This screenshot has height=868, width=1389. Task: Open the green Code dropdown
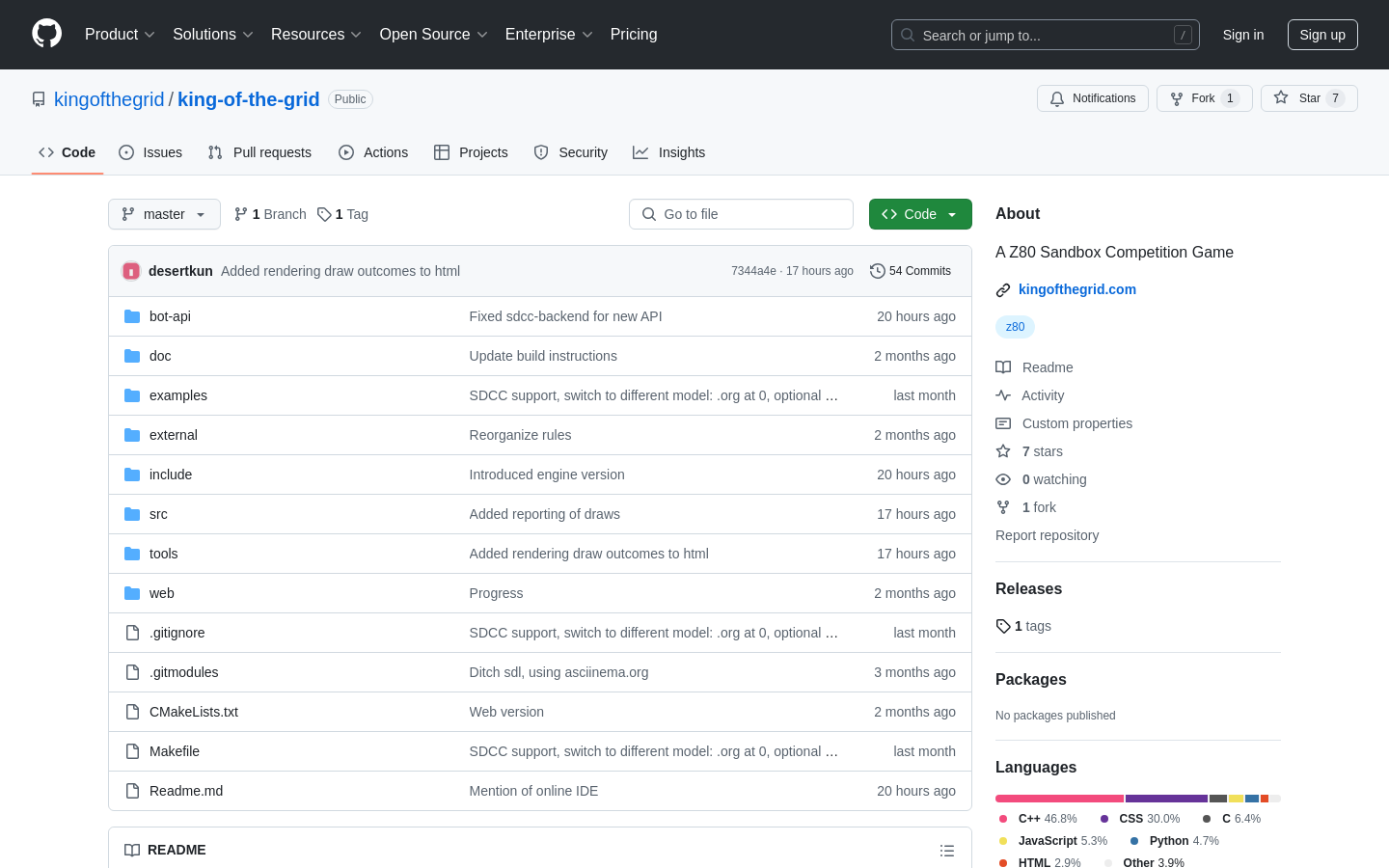click(920, 214)
